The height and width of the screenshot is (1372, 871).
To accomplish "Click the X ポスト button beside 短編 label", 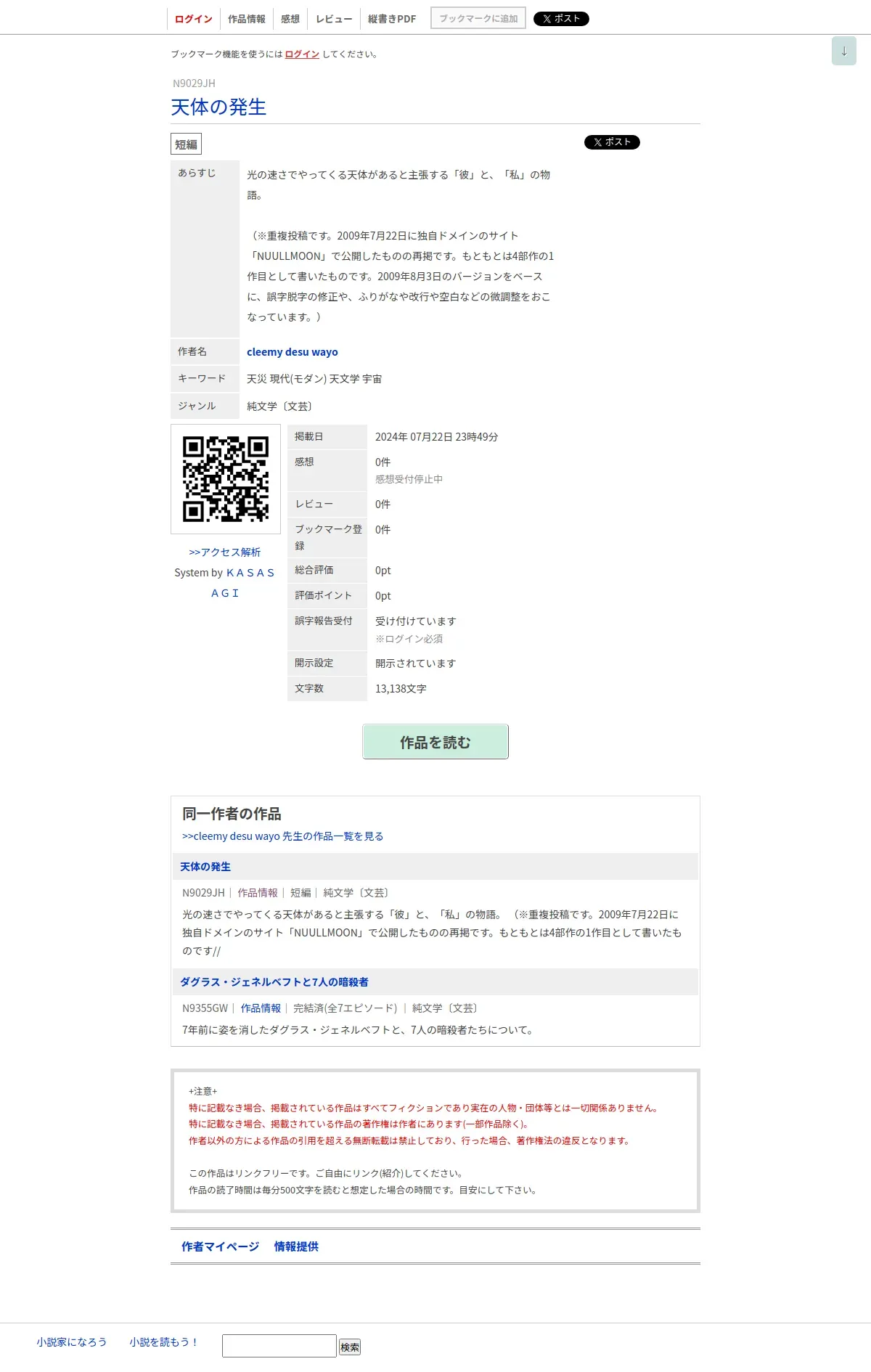I will [612, 142].
